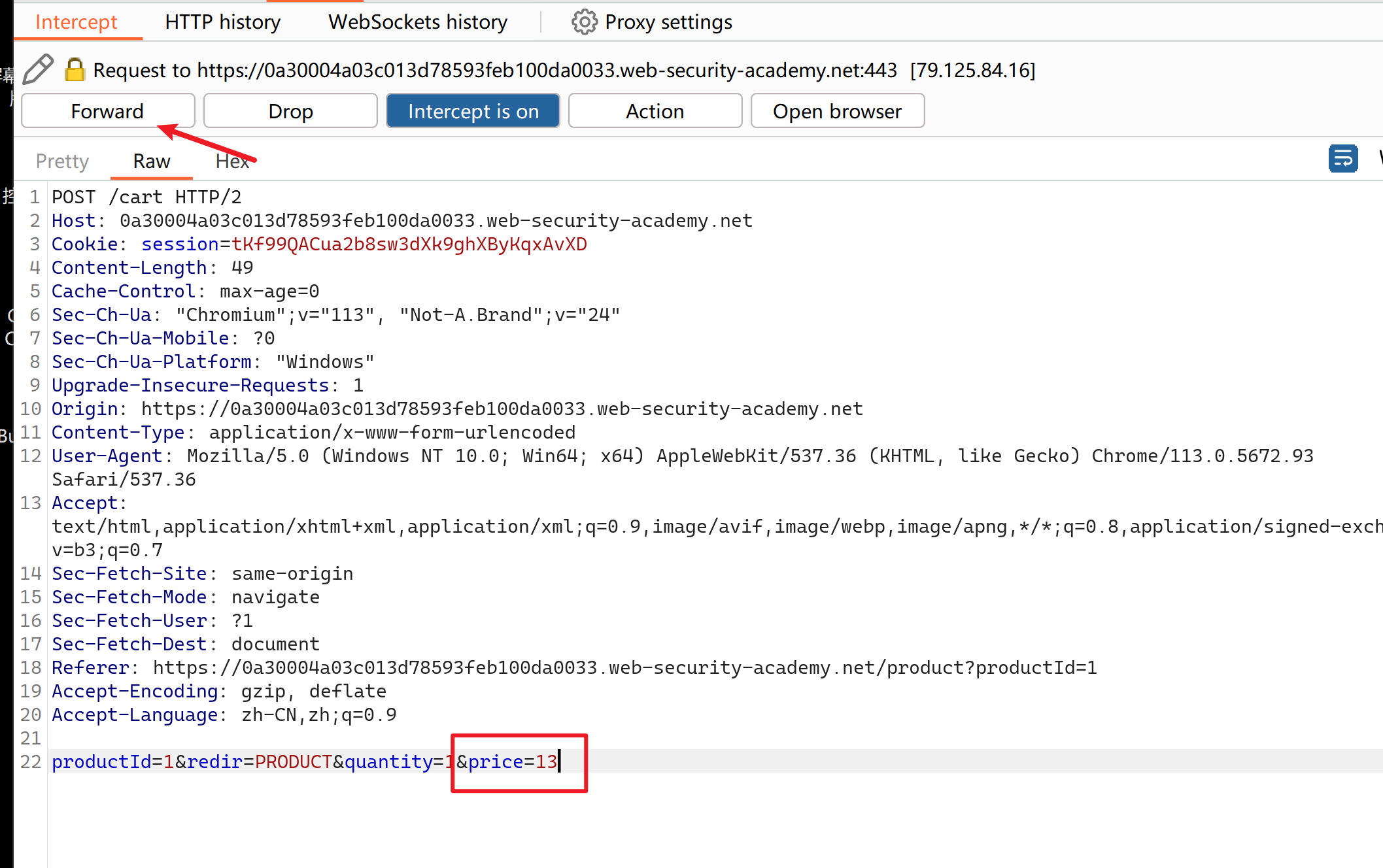1383x868 pixels.
Task: Click the Accept-Encoding gzip, deflate line
Action: coord(219,691)
